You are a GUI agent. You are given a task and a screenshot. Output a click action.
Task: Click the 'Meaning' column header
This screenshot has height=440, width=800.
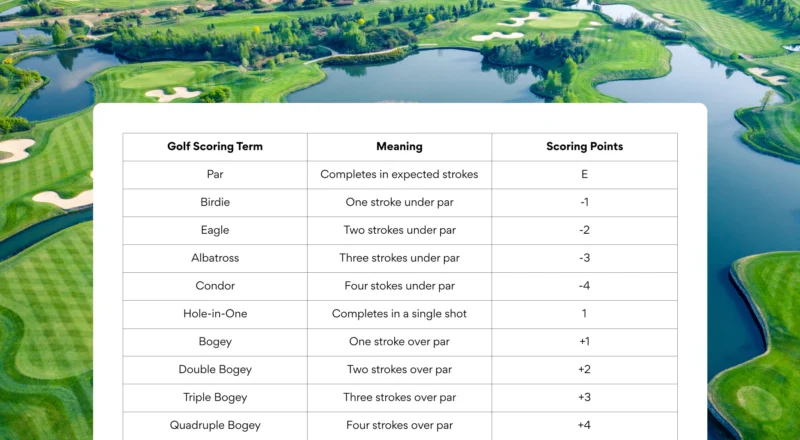(399, 146)
